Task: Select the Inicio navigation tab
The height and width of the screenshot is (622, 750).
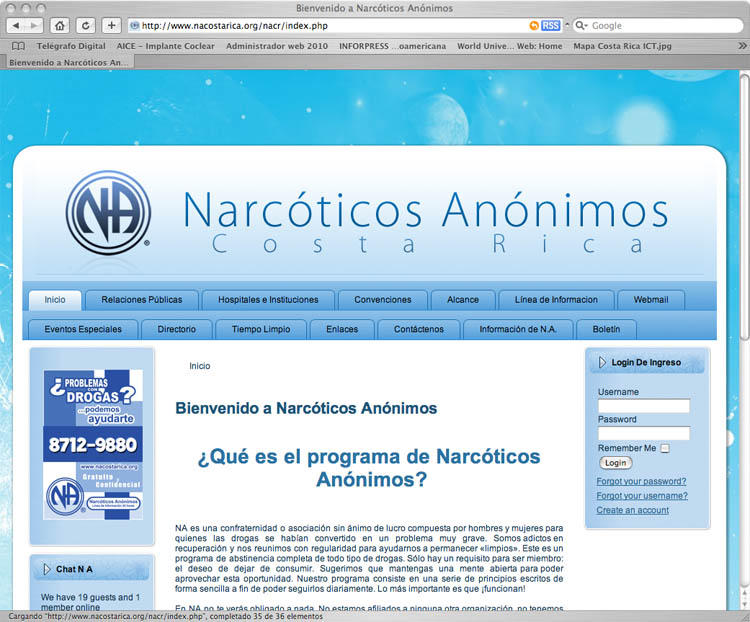Action: click(55, 300)
